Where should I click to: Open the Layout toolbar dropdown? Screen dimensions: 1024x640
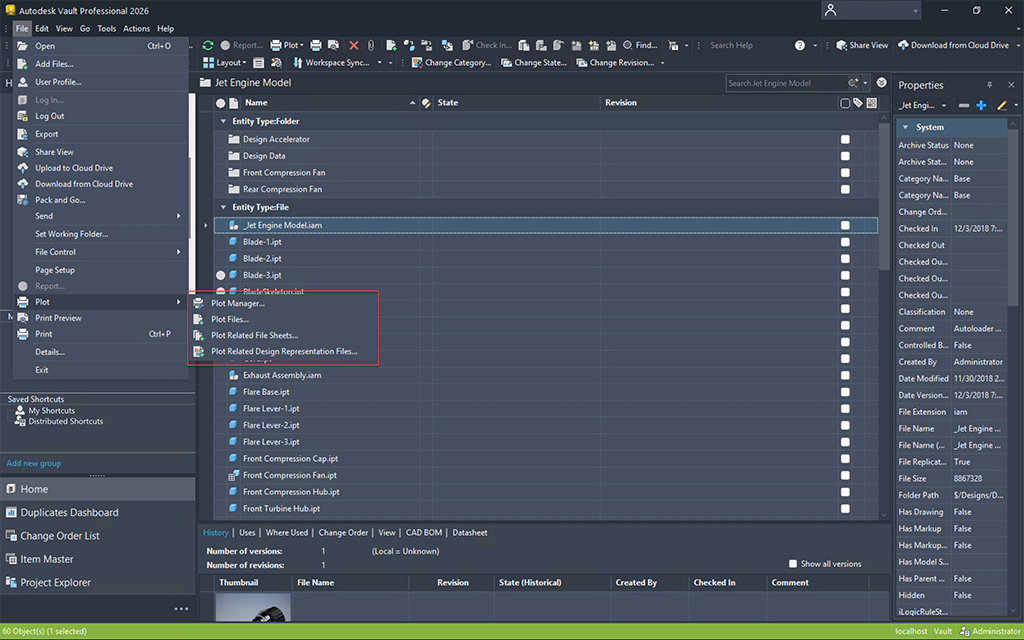pyautogui.click(x=225, y=63)
